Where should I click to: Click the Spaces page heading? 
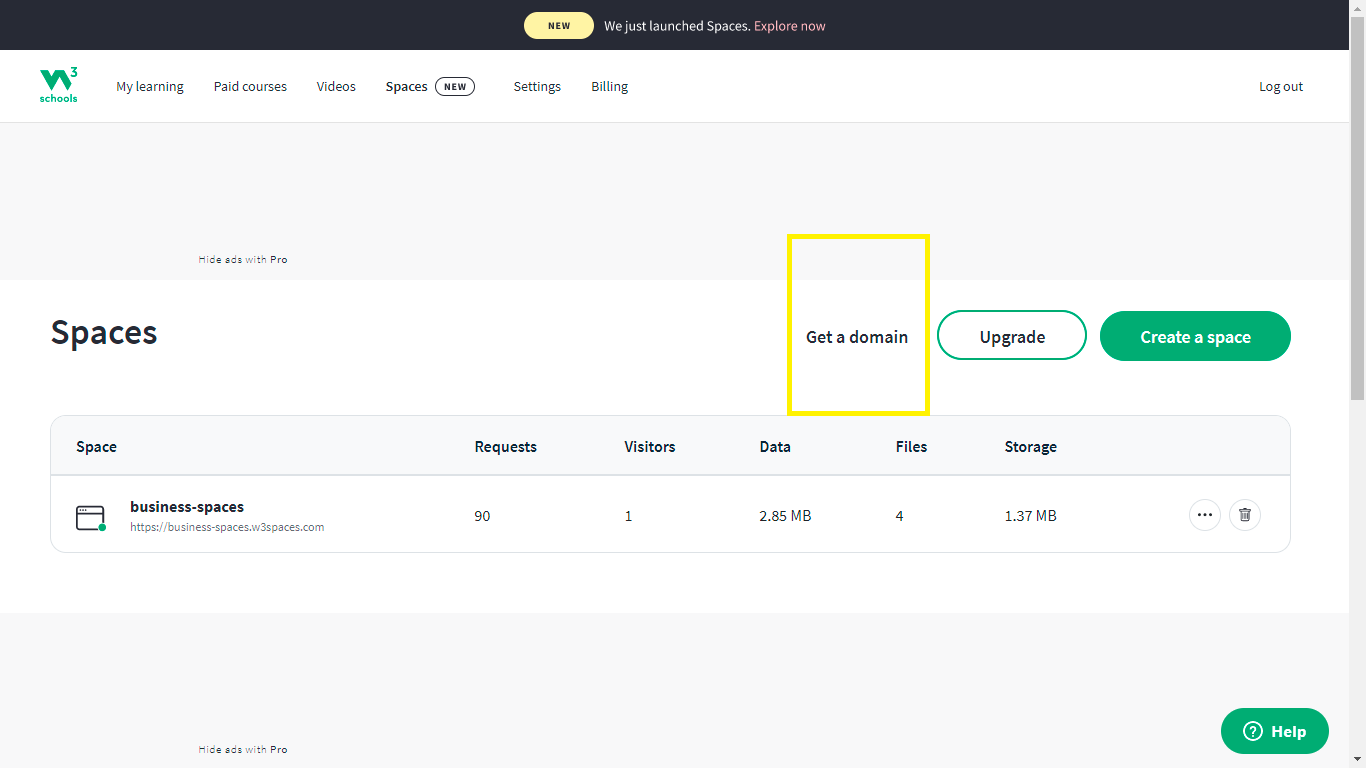(x=104, y=333)
